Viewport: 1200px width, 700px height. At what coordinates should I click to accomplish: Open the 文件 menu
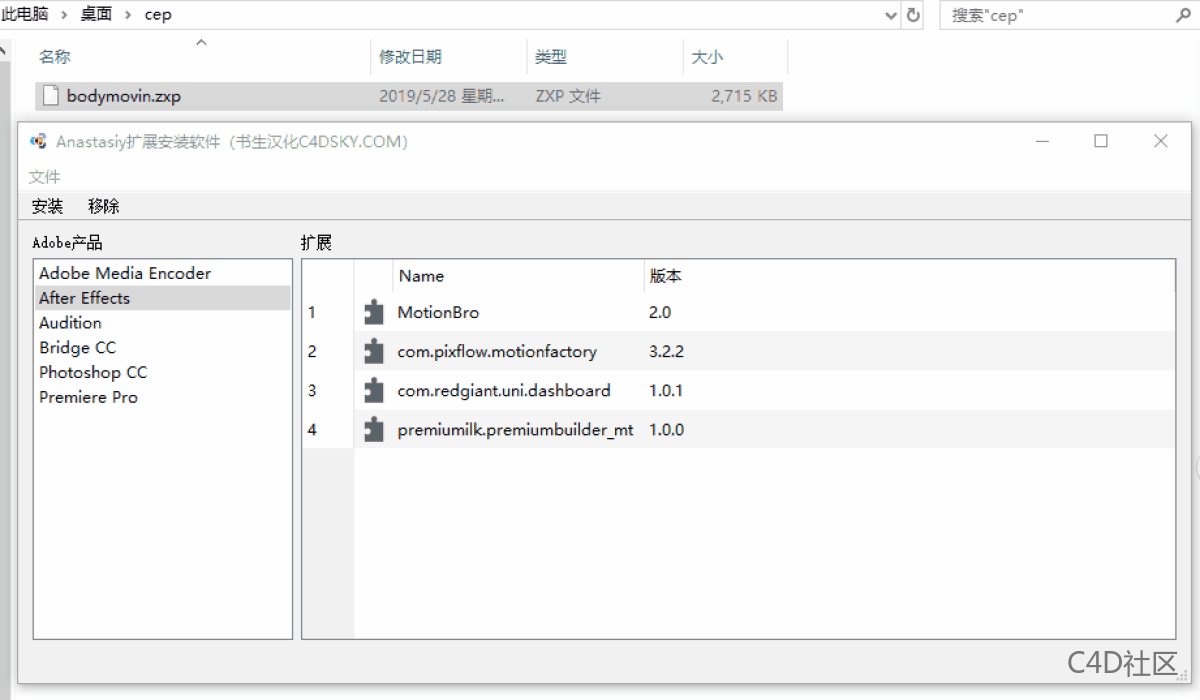pos(45,175)
